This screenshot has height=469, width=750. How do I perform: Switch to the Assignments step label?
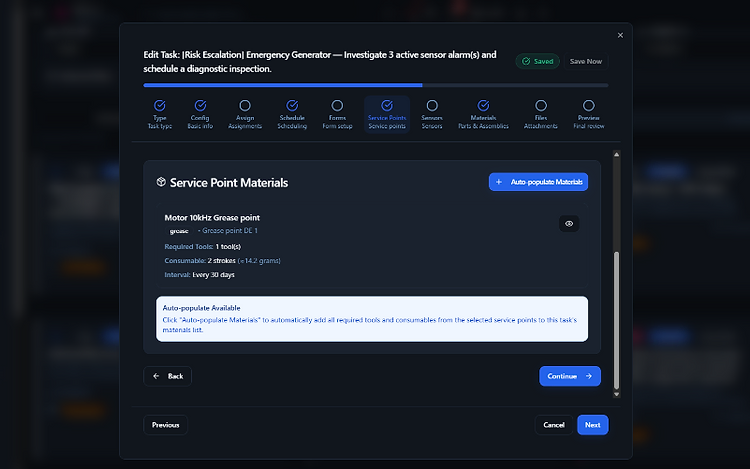click(245, 126)
